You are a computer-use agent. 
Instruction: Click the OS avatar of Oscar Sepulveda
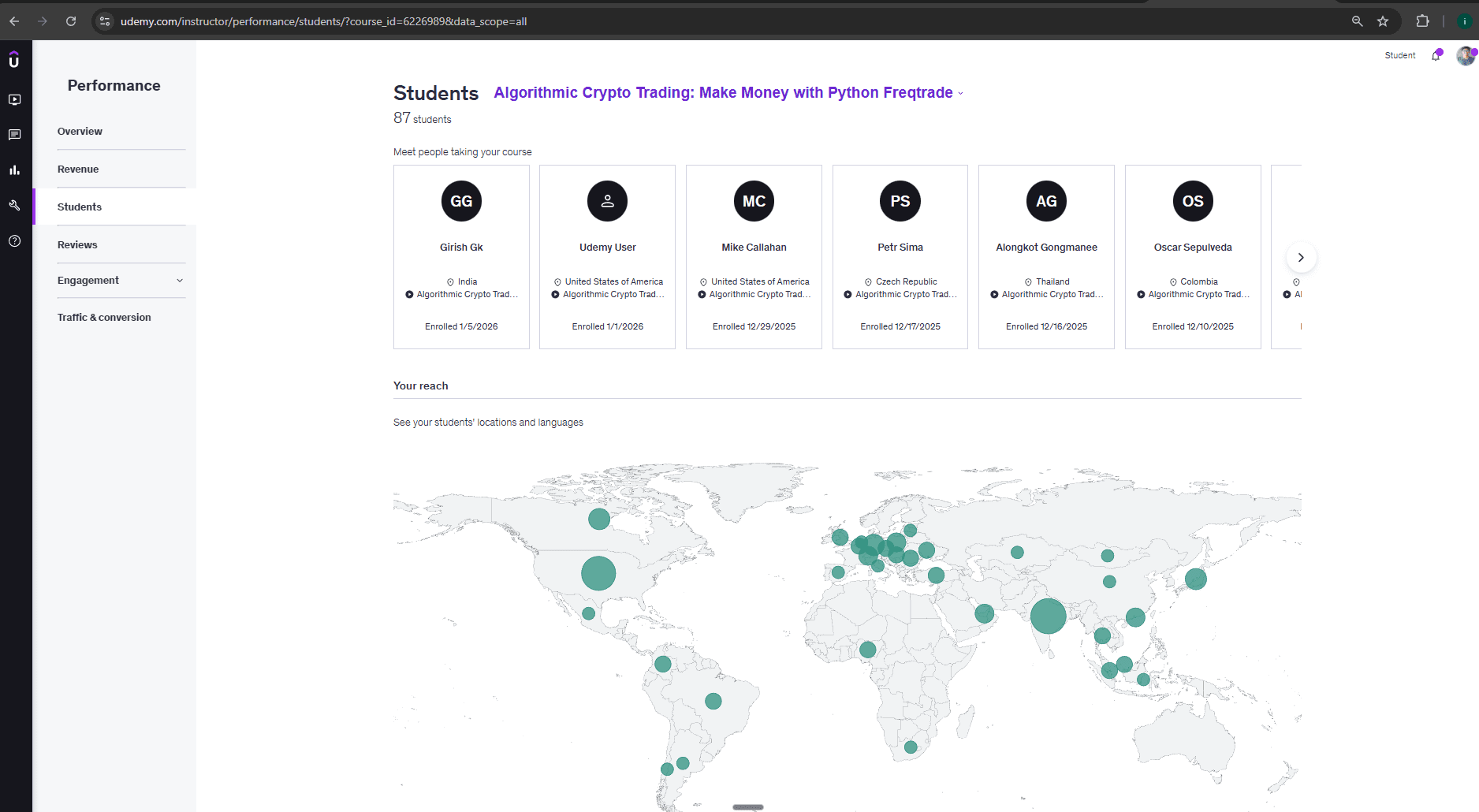tap(1193, 201)
